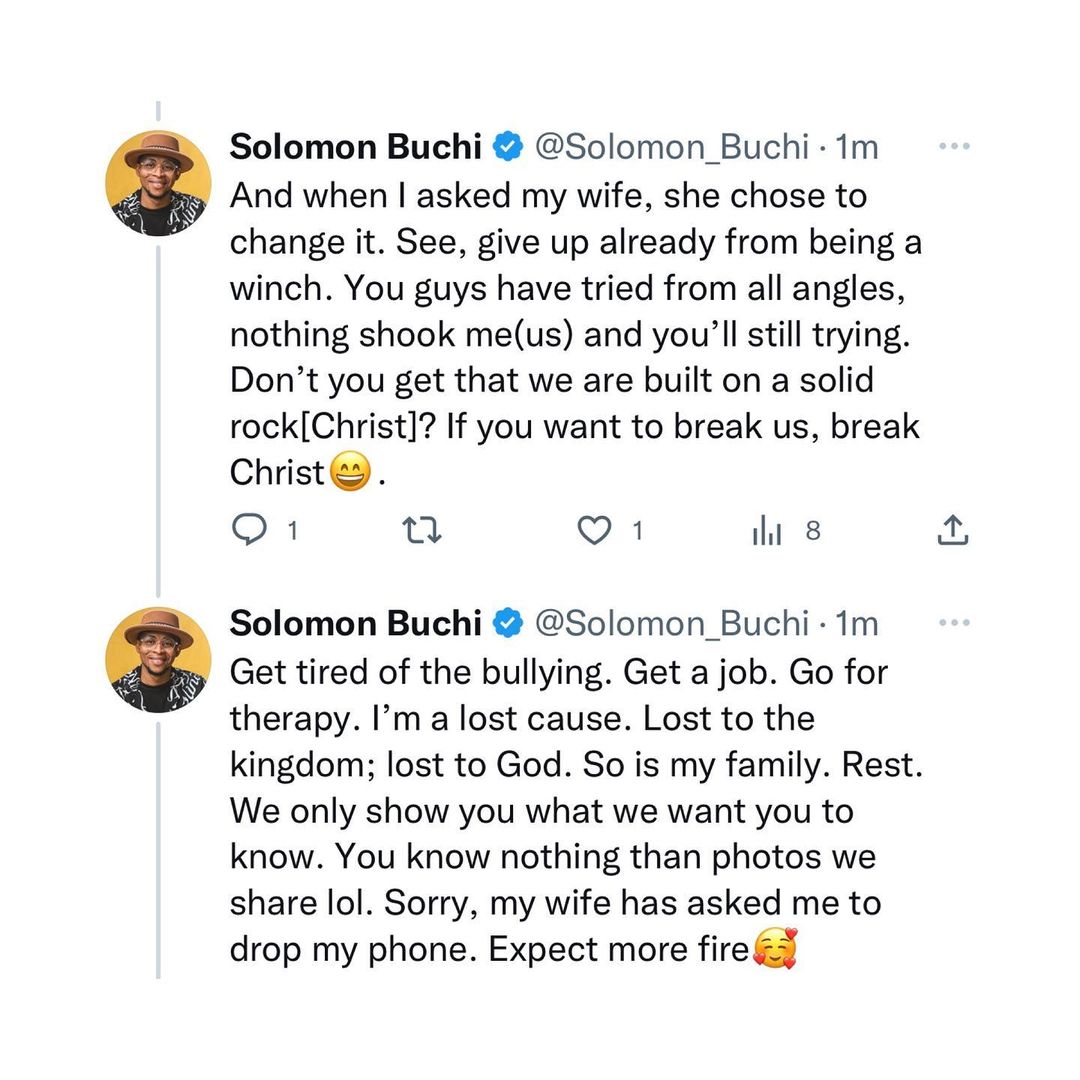Click Solomon Buchi name above 'And when I asked'
This screenshot has height=1080, width=1080.
coord(356,147)
